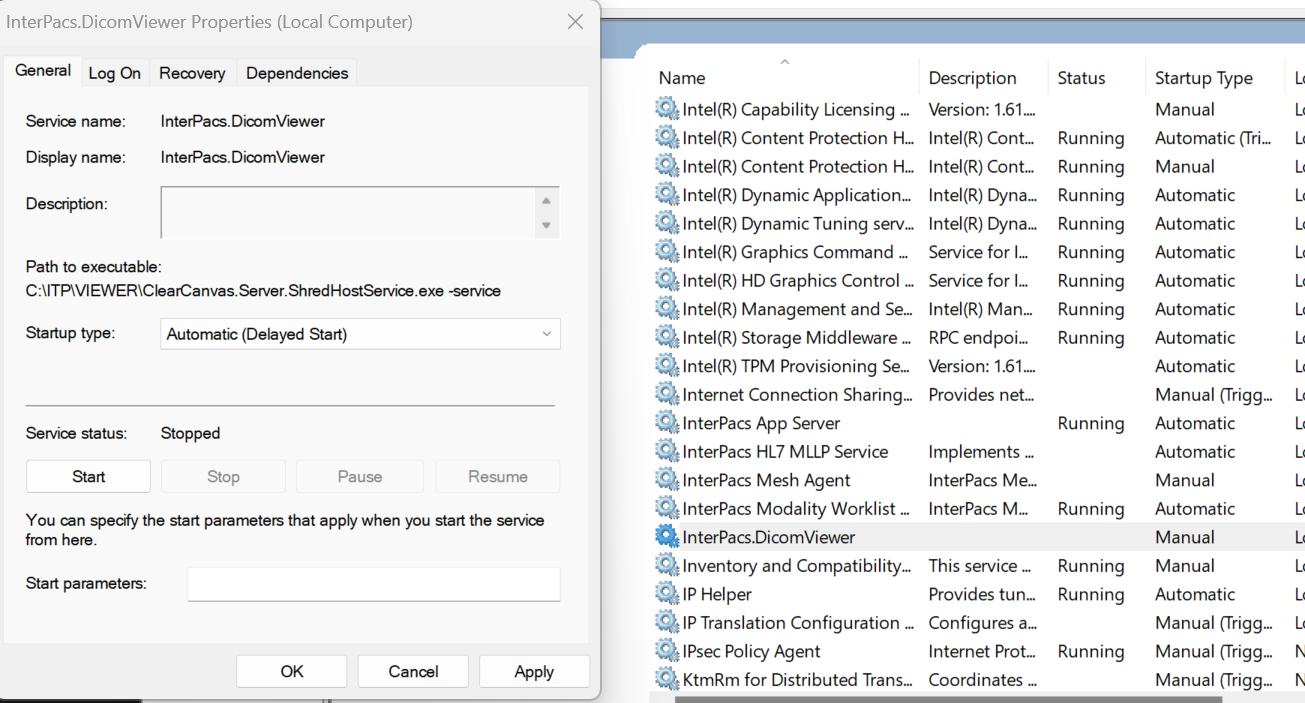This screenshot has width=1305, height=703.
Task: Cancel the properties dialog
Action: click(413, 671)
